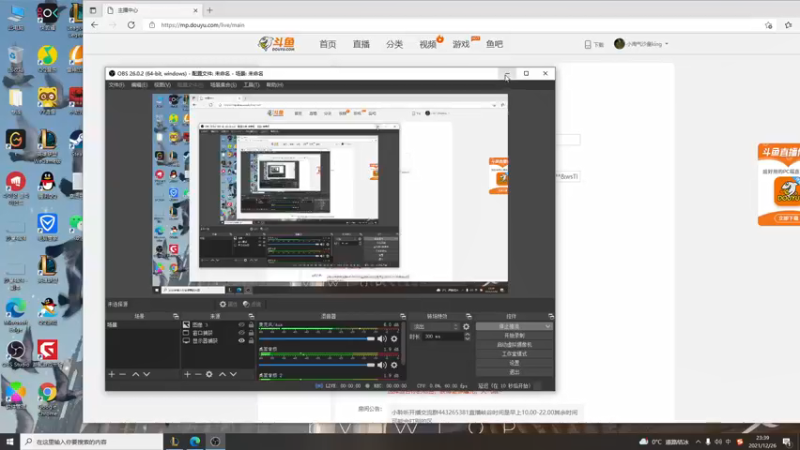Click the browser back arrow
This screenshot has height=450, width=800.
[94, 25]
